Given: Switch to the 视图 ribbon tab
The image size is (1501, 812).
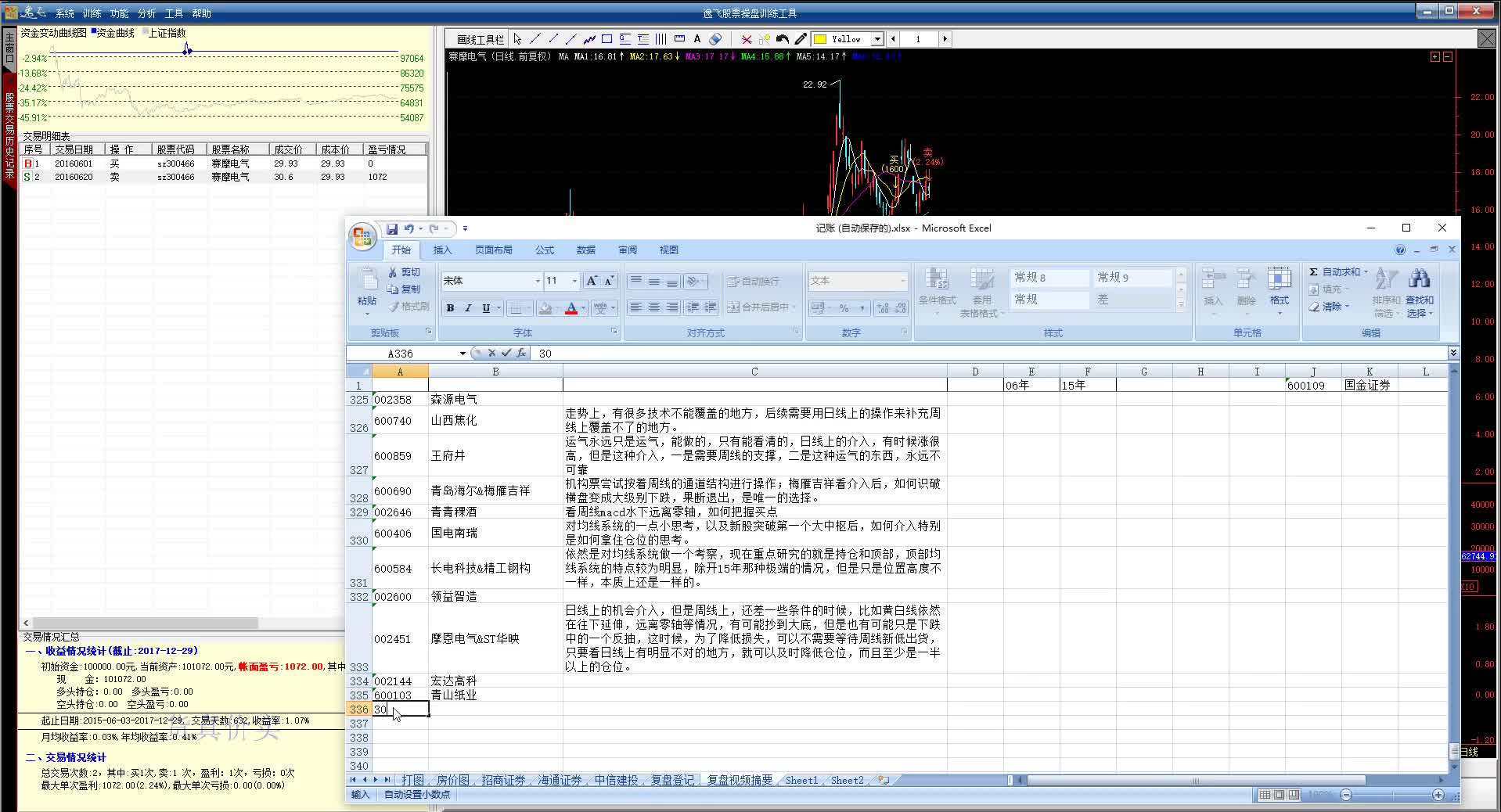Looking at the screenshot, I should click(668, 250).
